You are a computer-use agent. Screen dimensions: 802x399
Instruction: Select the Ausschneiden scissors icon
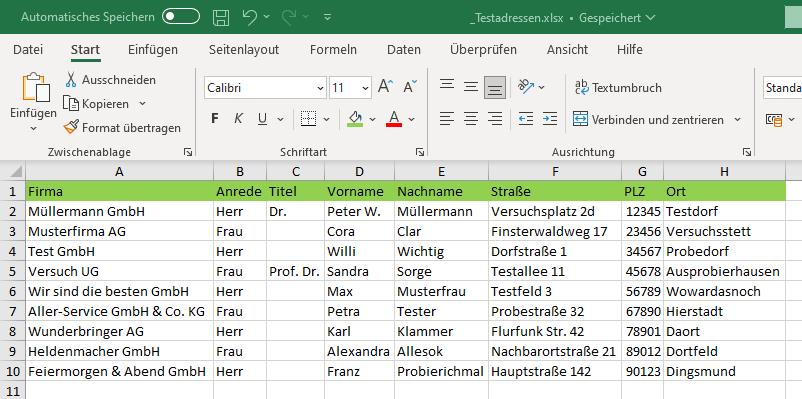point(71,80)
